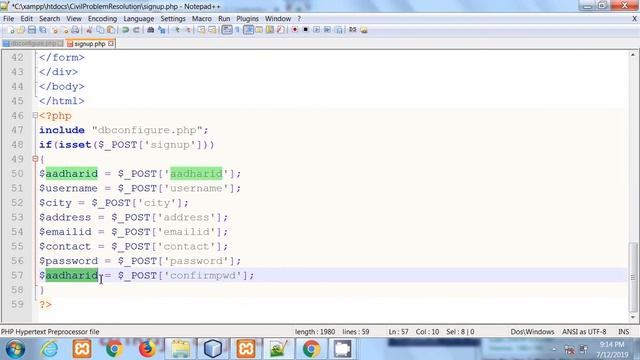
Task: Open the ? help menu
Action: pyautogui.click(x=299, y=19)
